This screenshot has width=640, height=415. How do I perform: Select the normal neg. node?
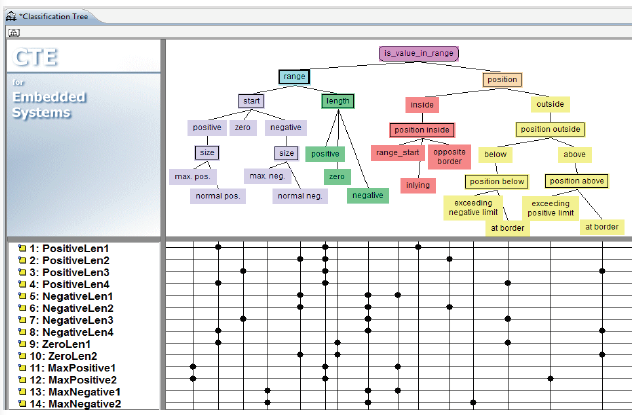[300, 196]
